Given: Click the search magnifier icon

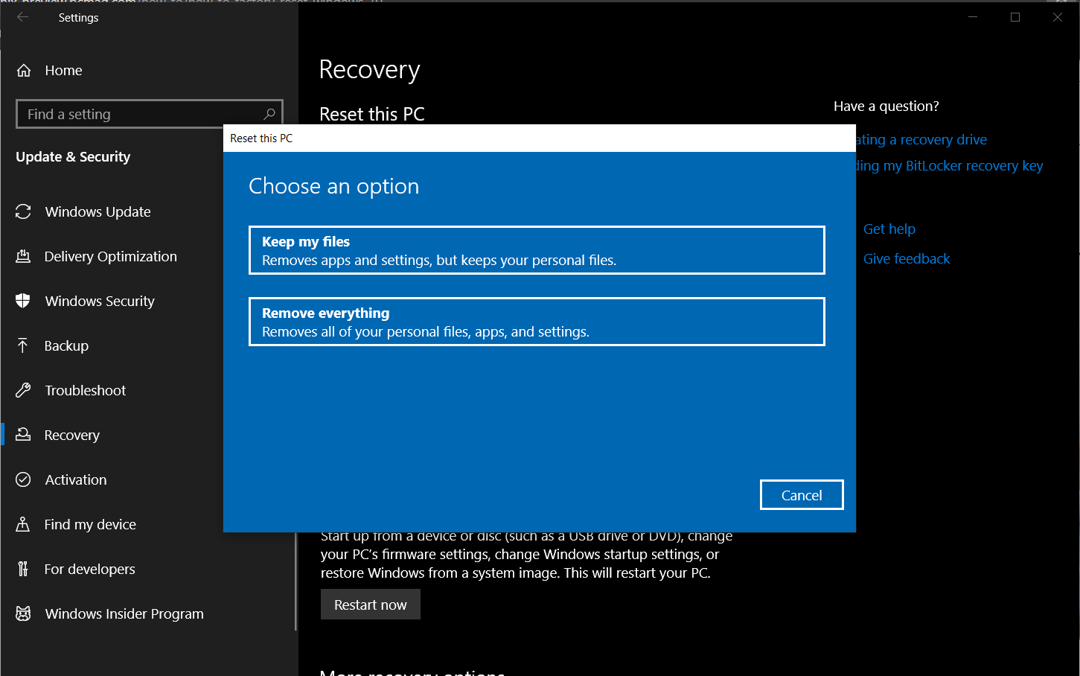Looking at the screenshot, I should 268,114.
